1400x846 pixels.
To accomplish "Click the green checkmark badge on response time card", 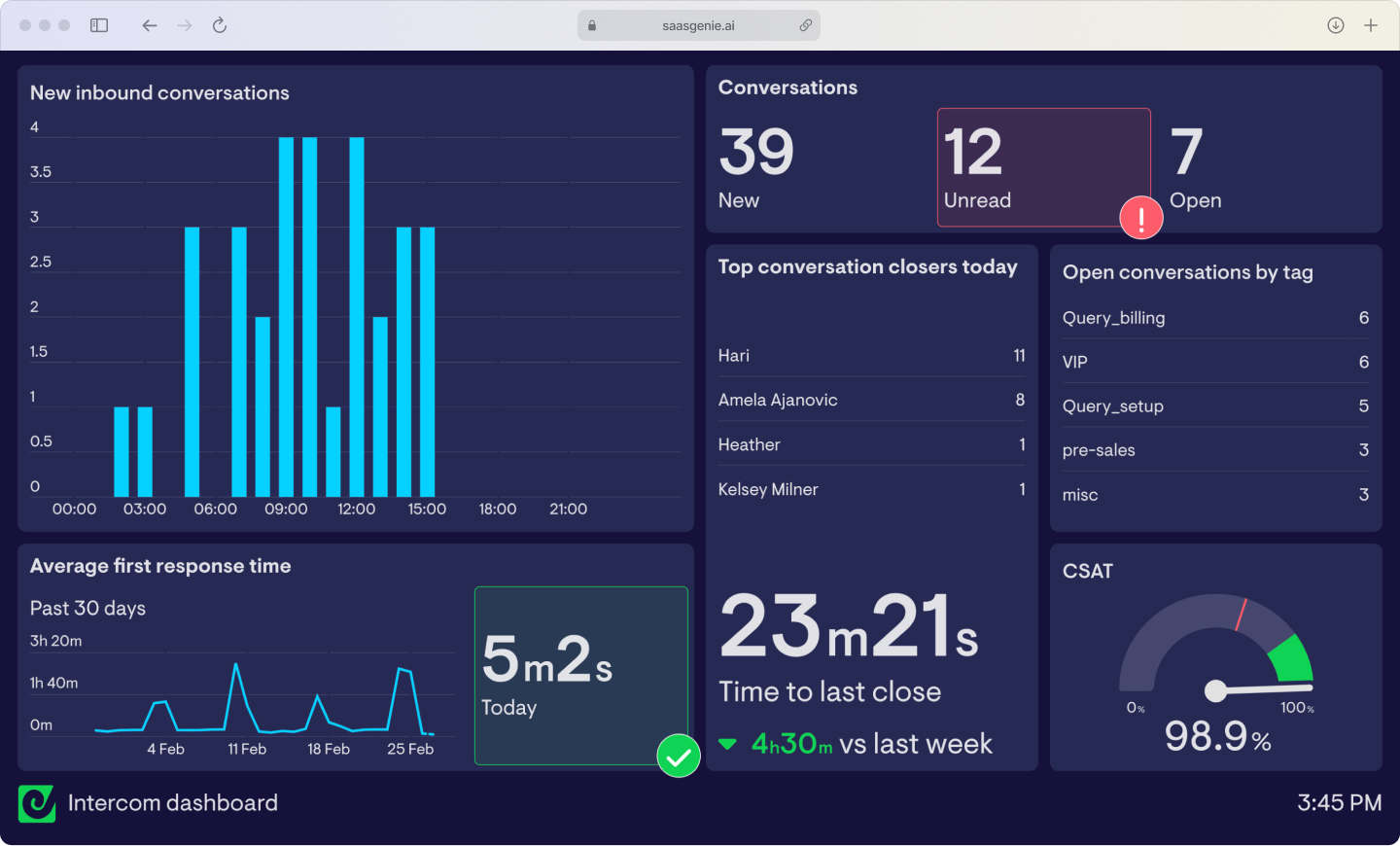I will 679,756.
